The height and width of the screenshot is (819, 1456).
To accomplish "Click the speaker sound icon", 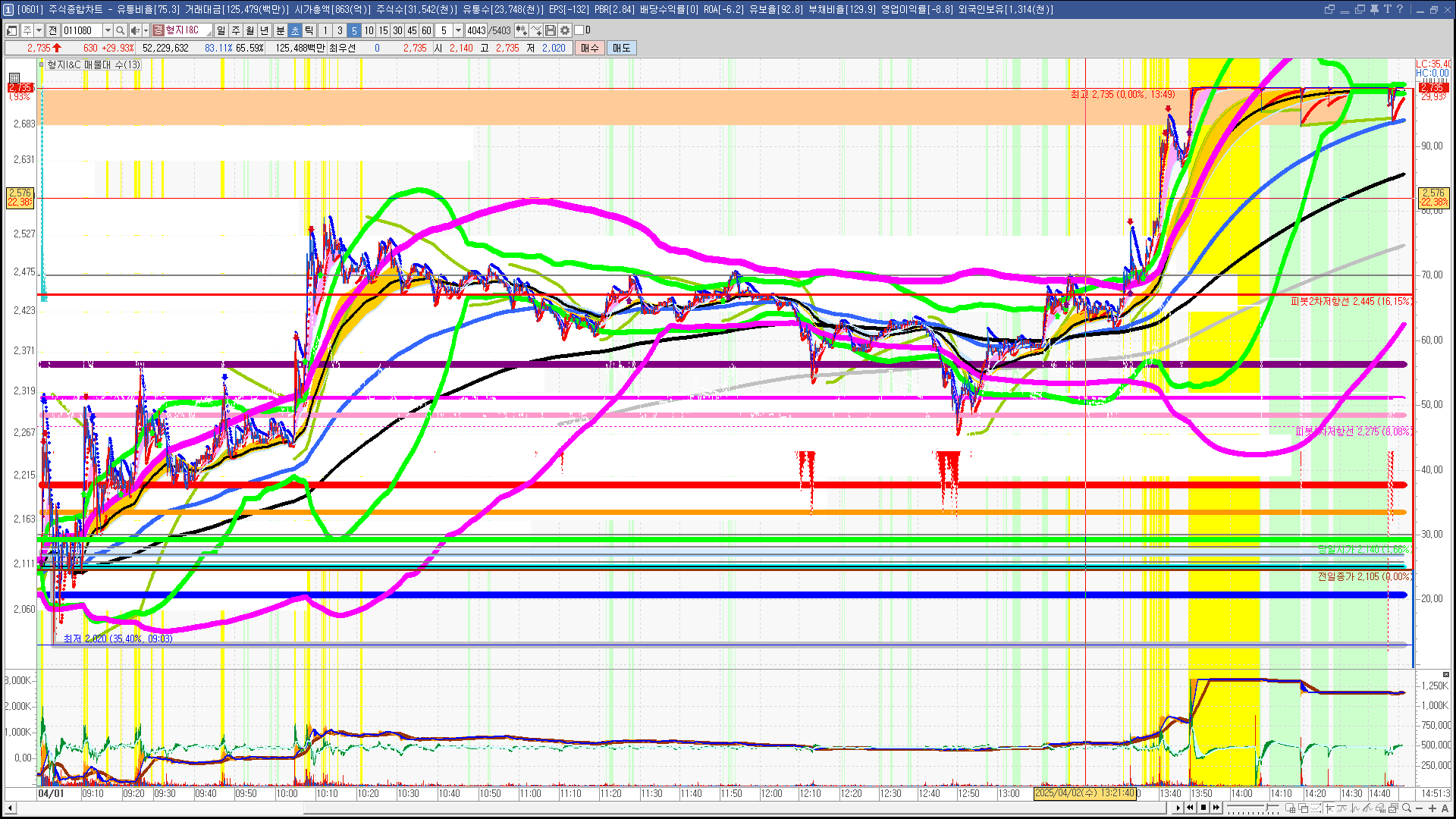I will pos(134,30).
